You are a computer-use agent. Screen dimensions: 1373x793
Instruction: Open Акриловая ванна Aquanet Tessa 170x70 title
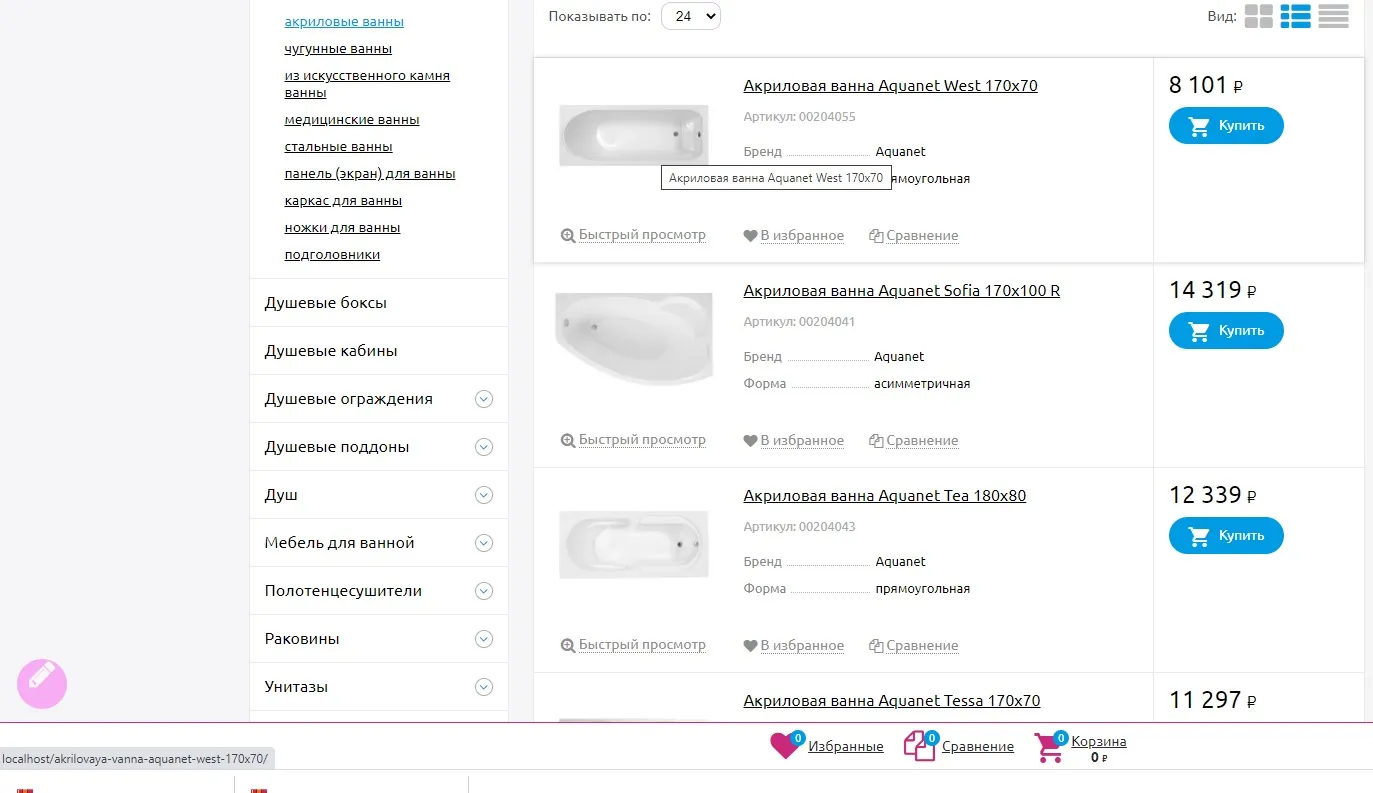pyautogui.click(x=892, y=701)
